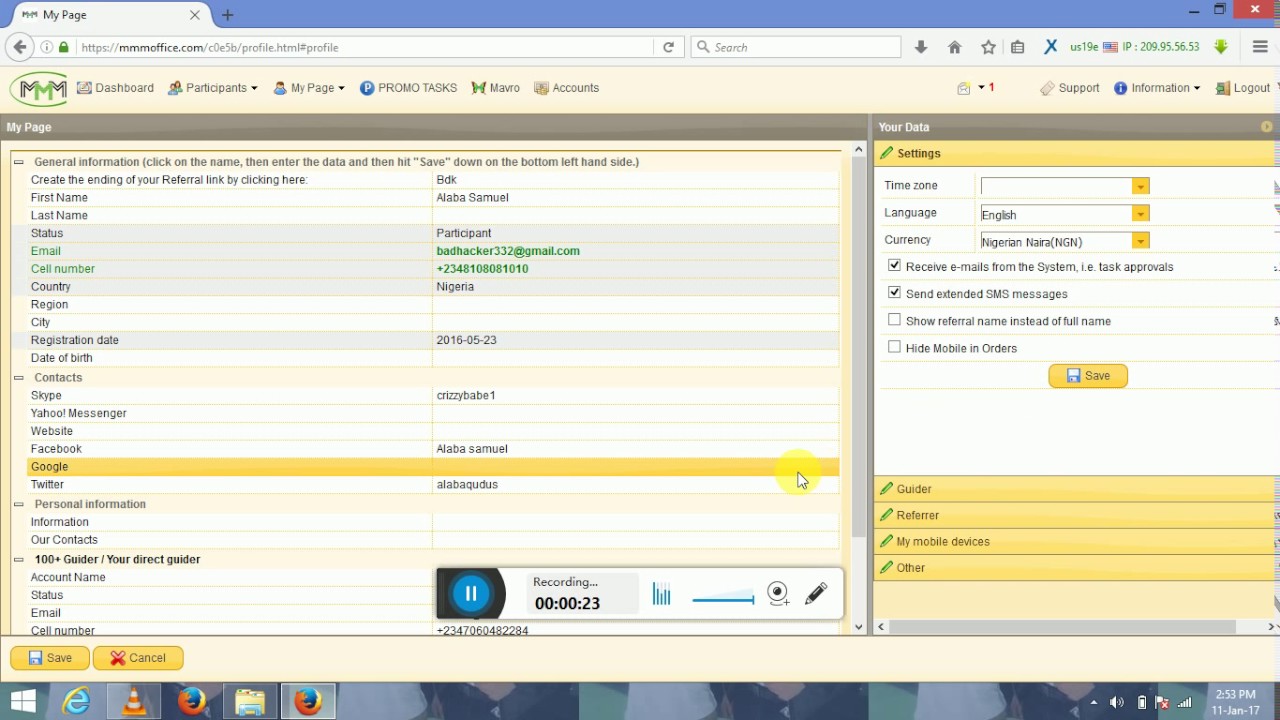Open the Language dropdown arrow

[1140, 213]
